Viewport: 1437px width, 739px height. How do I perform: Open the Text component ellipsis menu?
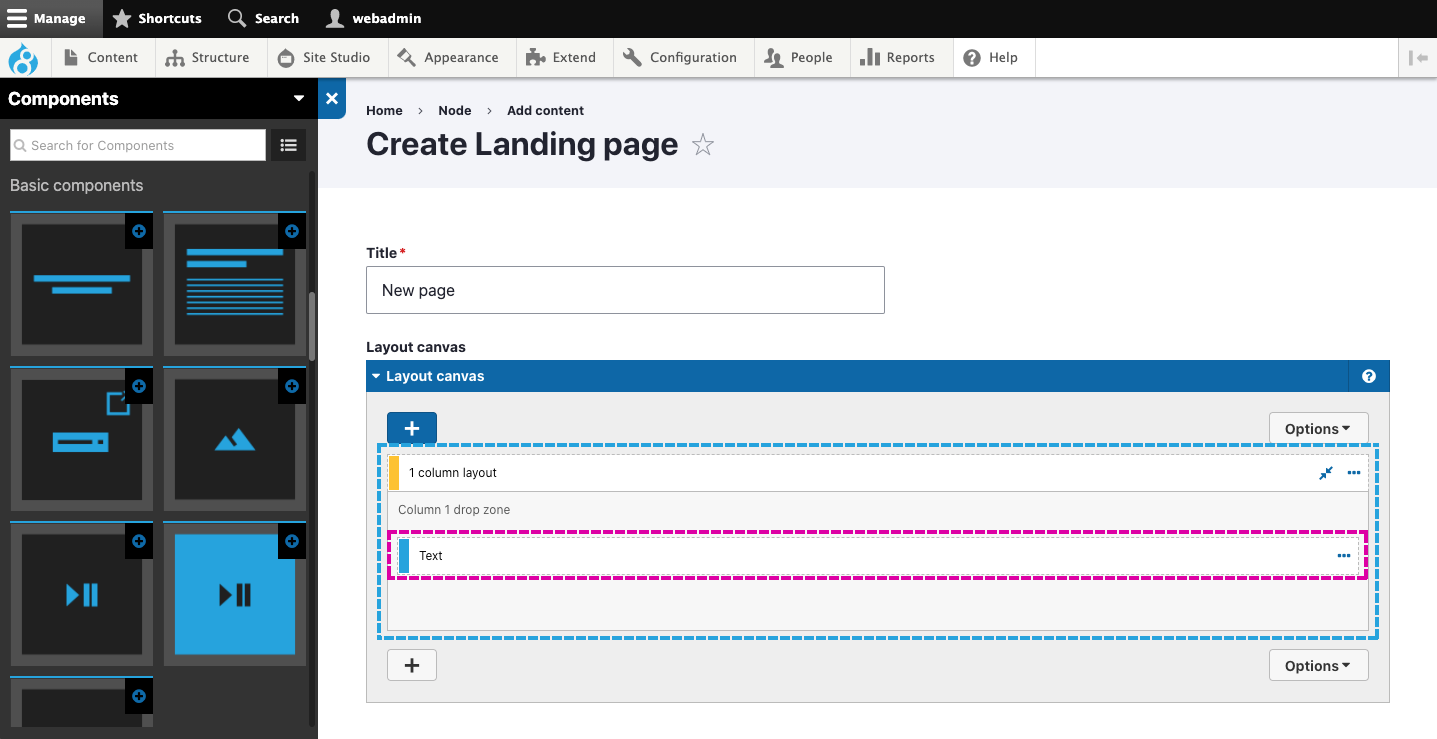tap(1344, 556)
